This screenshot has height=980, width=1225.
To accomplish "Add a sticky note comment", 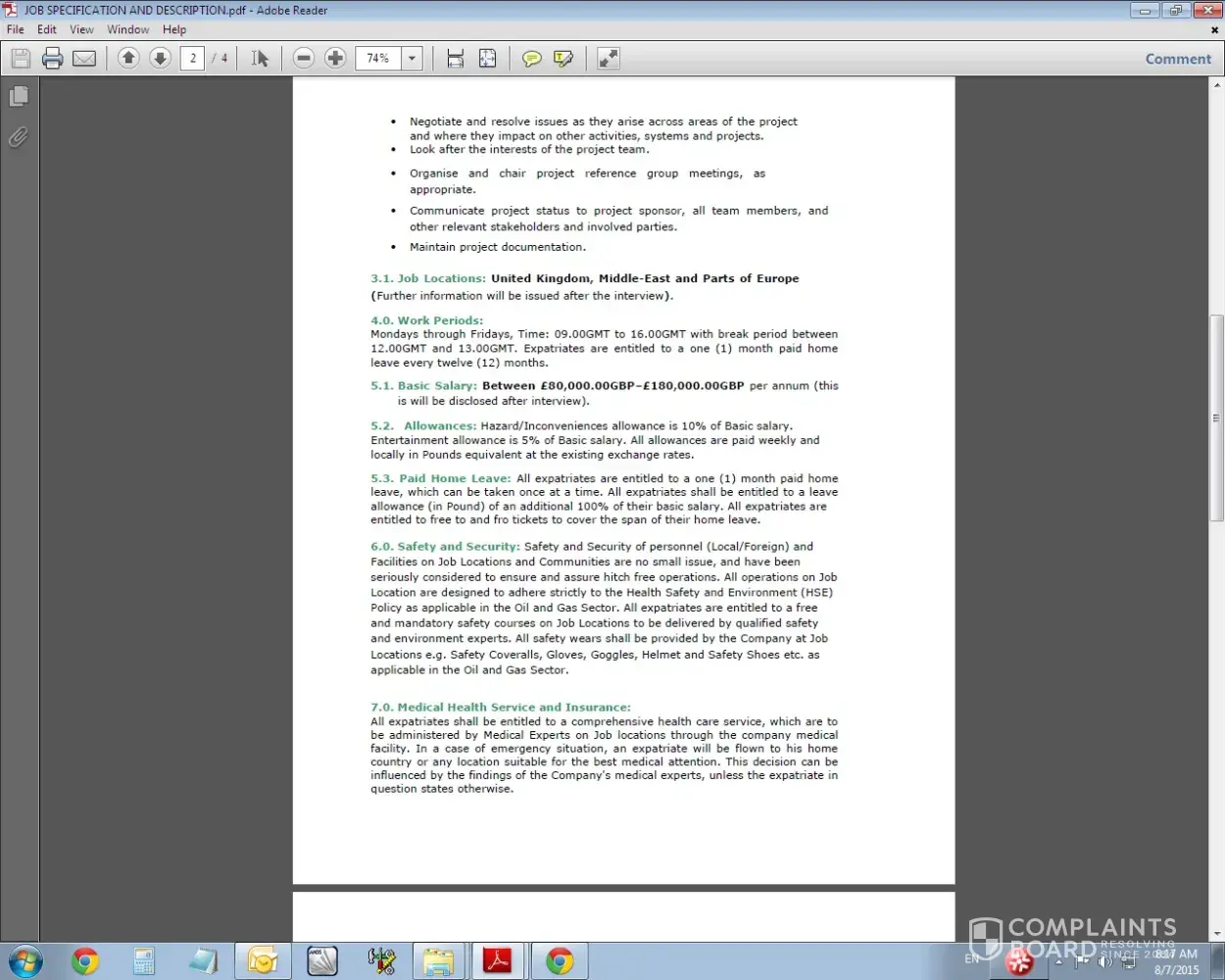I will [531, 59].
